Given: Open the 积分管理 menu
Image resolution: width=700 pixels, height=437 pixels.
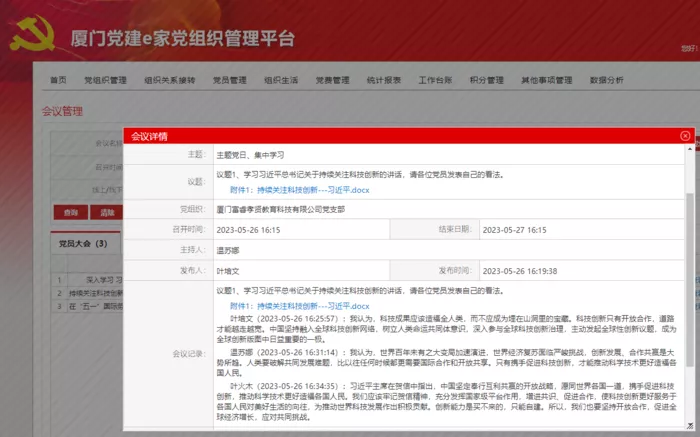Looking at the screenshot, I should [487, 80].
